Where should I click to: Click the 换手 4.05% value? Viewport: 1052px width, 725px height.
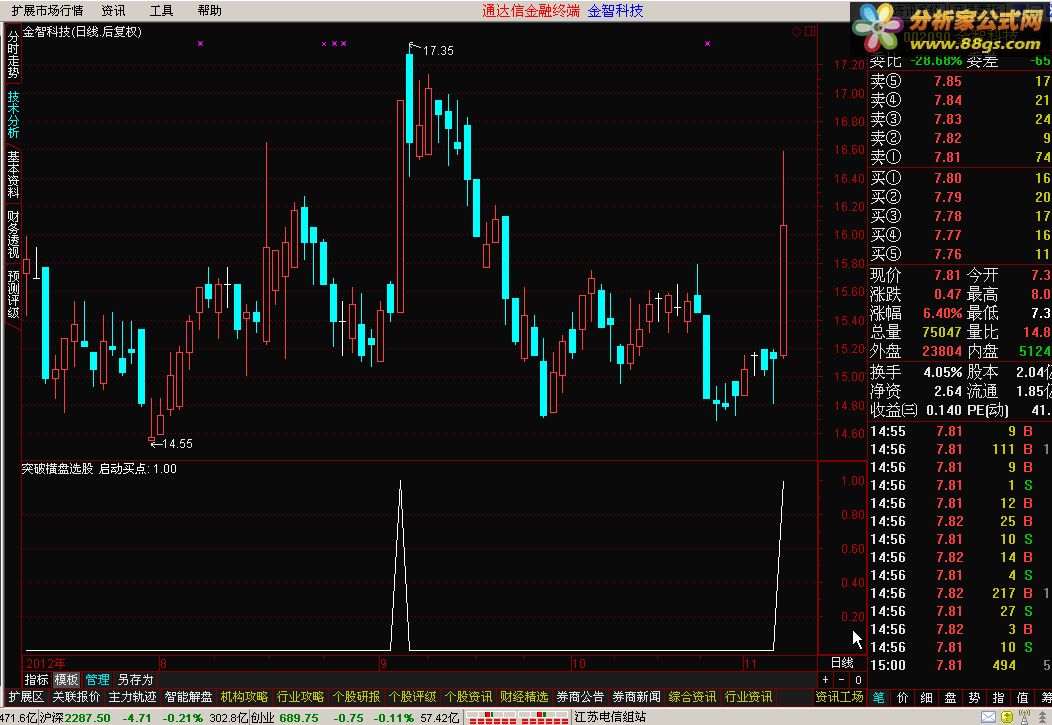coord(943,372)
